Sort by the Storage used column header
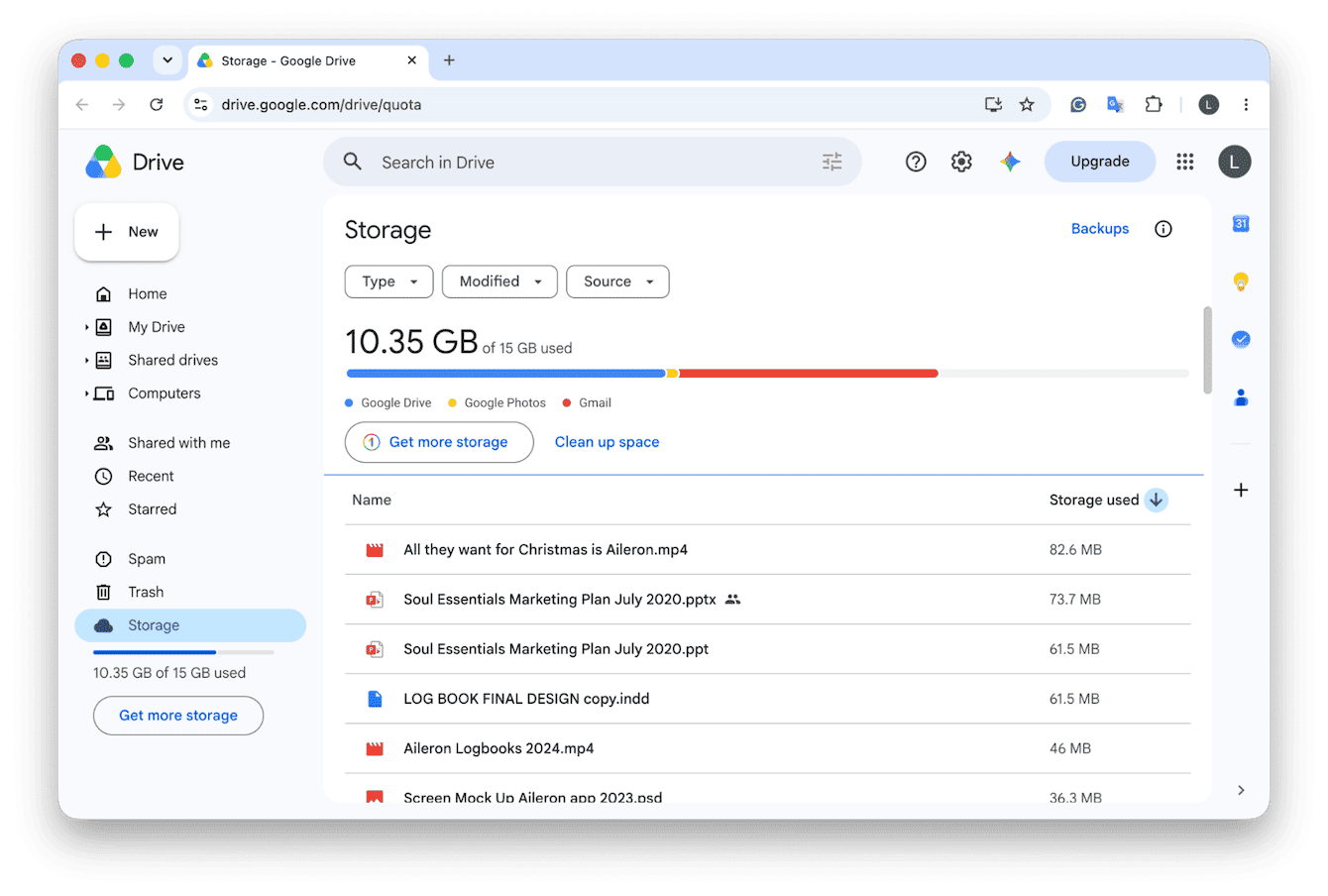1328x896 pixels. click(1094, 500)
